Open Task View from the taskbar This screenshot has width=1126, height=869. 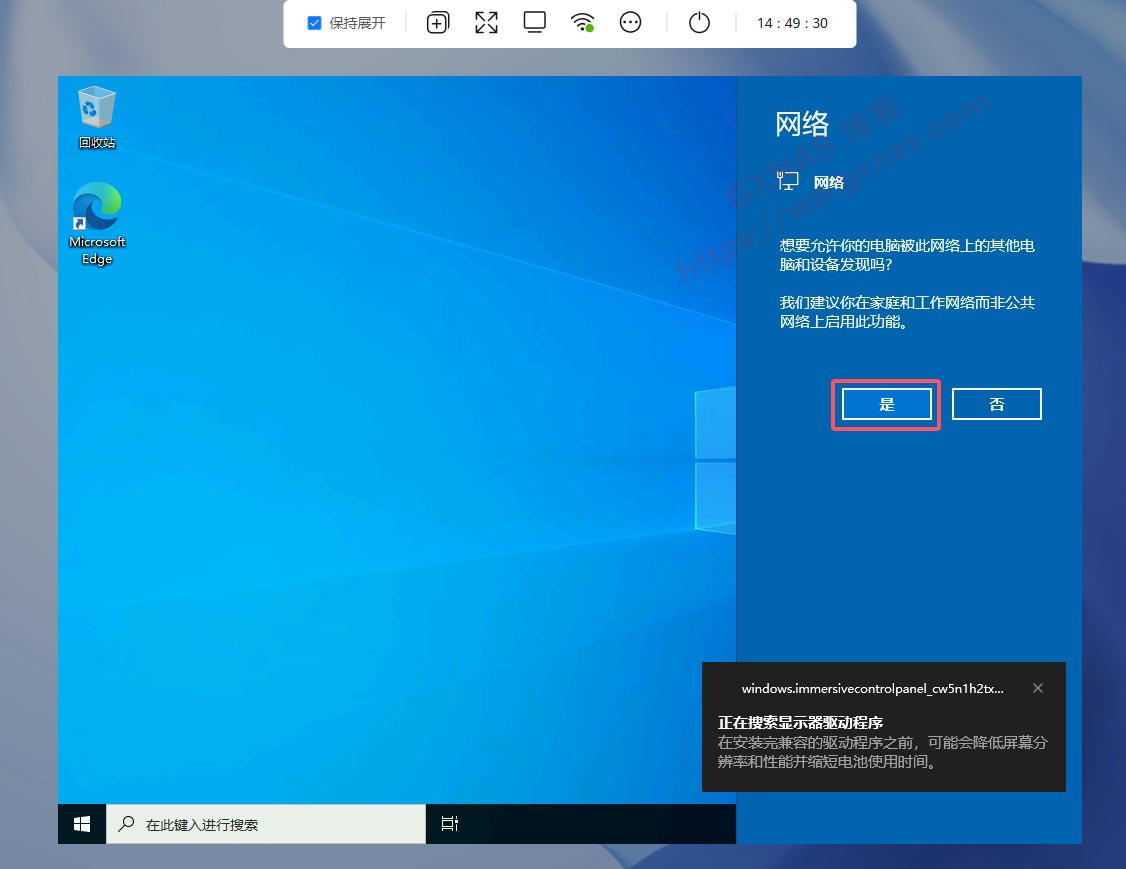(x=450, y=824)
